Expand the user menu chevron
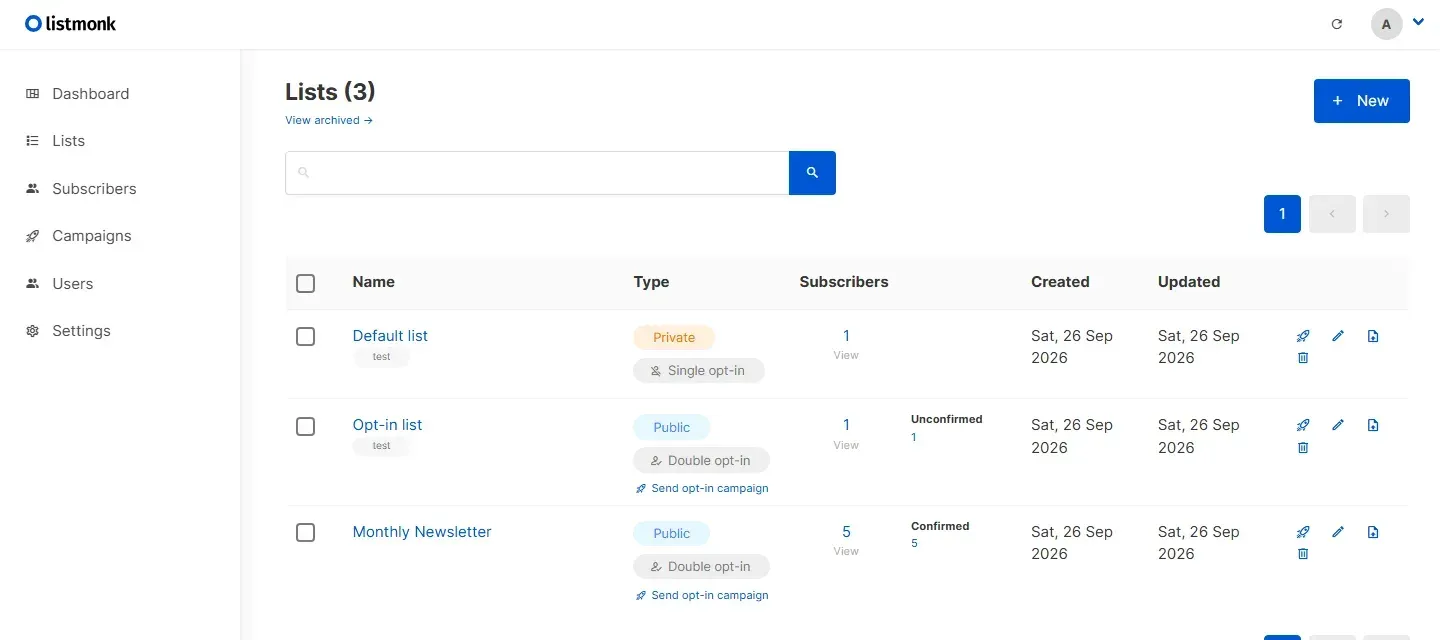The width and height of the screenshot is (1440, 640). tap(1418, 22)
